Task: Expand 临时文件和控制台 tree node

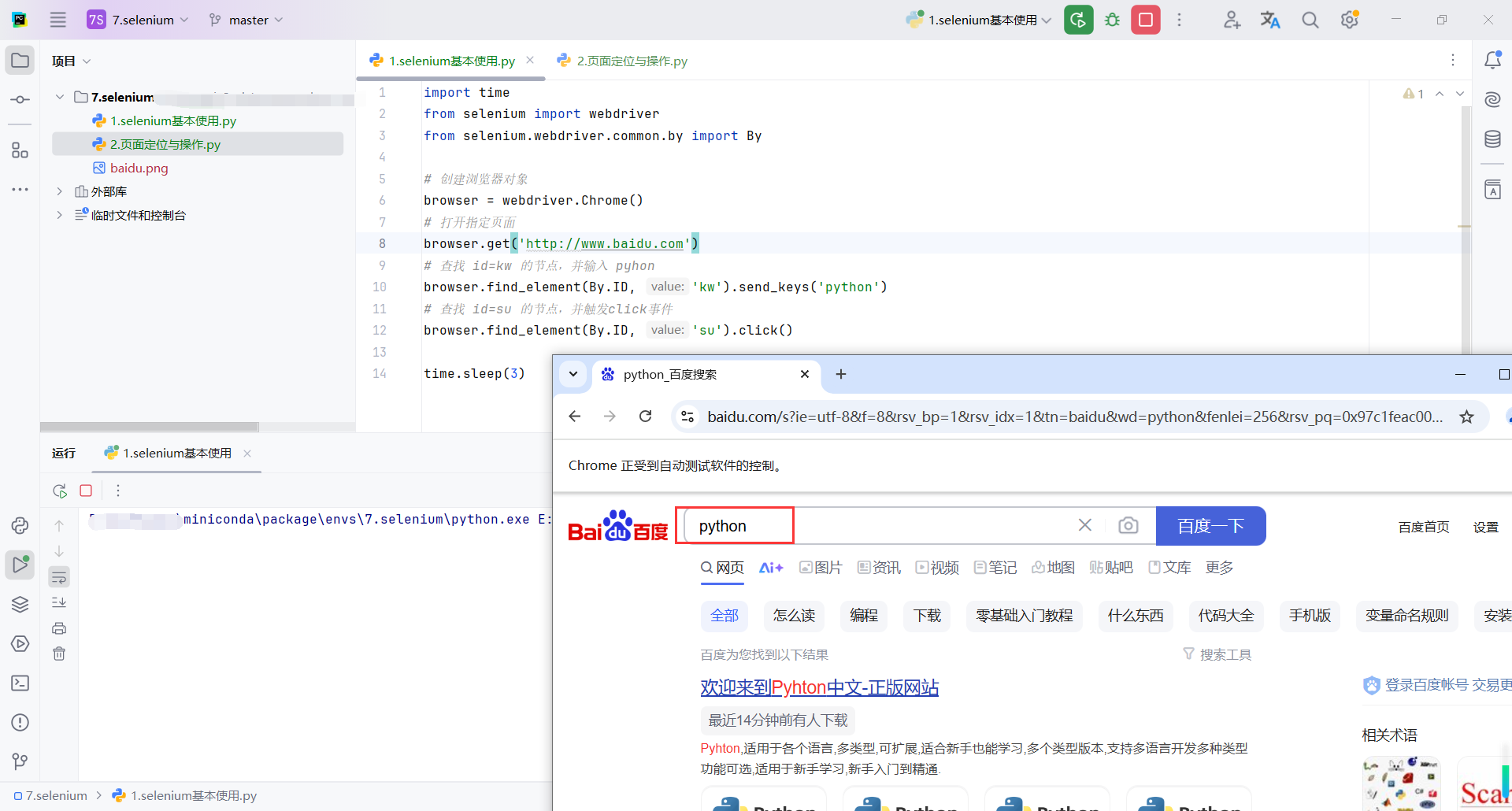Action: click(x=60, y=215)
